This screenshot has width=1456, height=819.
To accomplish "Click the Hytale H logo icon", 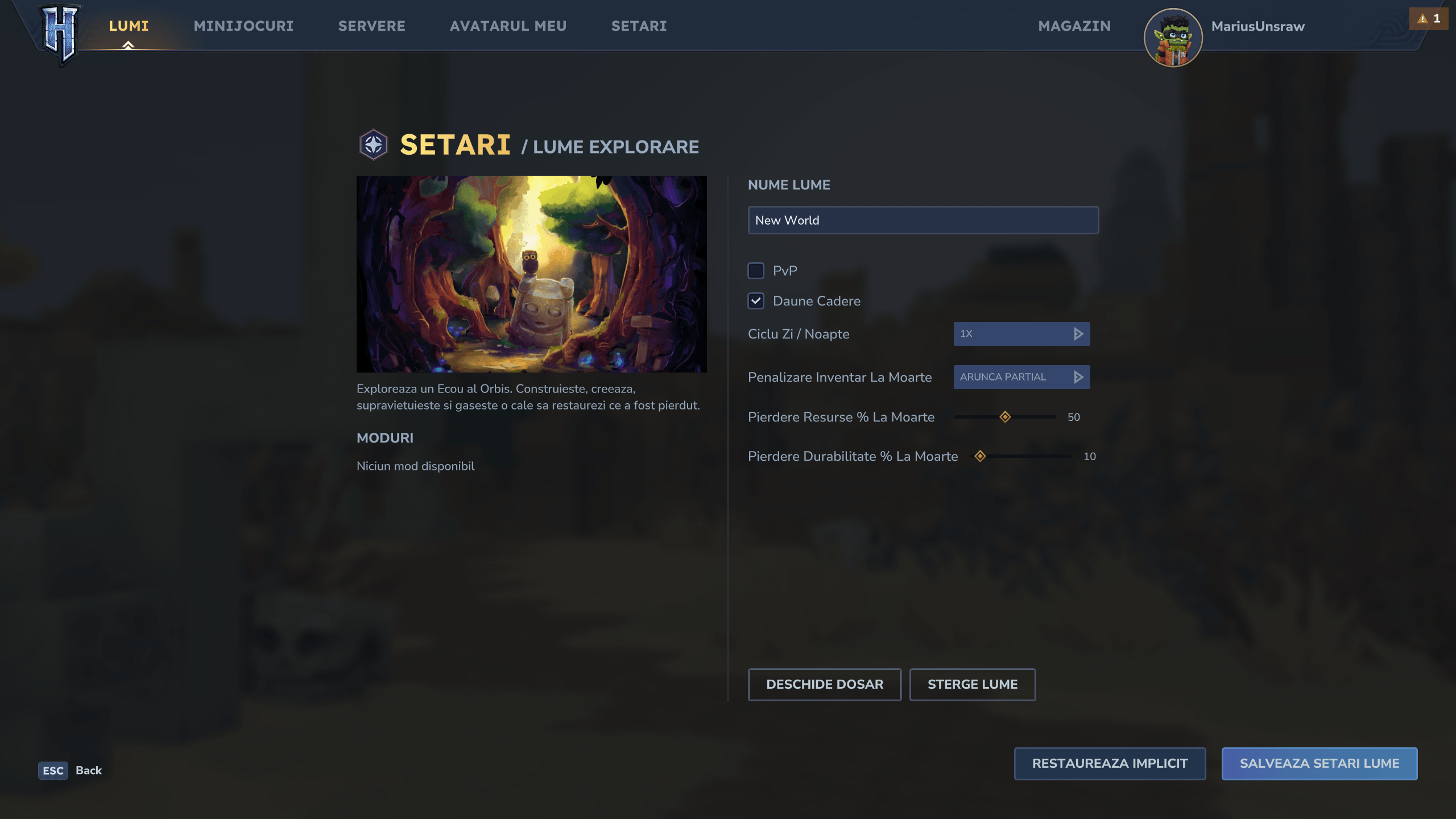I will pos(60,33).
